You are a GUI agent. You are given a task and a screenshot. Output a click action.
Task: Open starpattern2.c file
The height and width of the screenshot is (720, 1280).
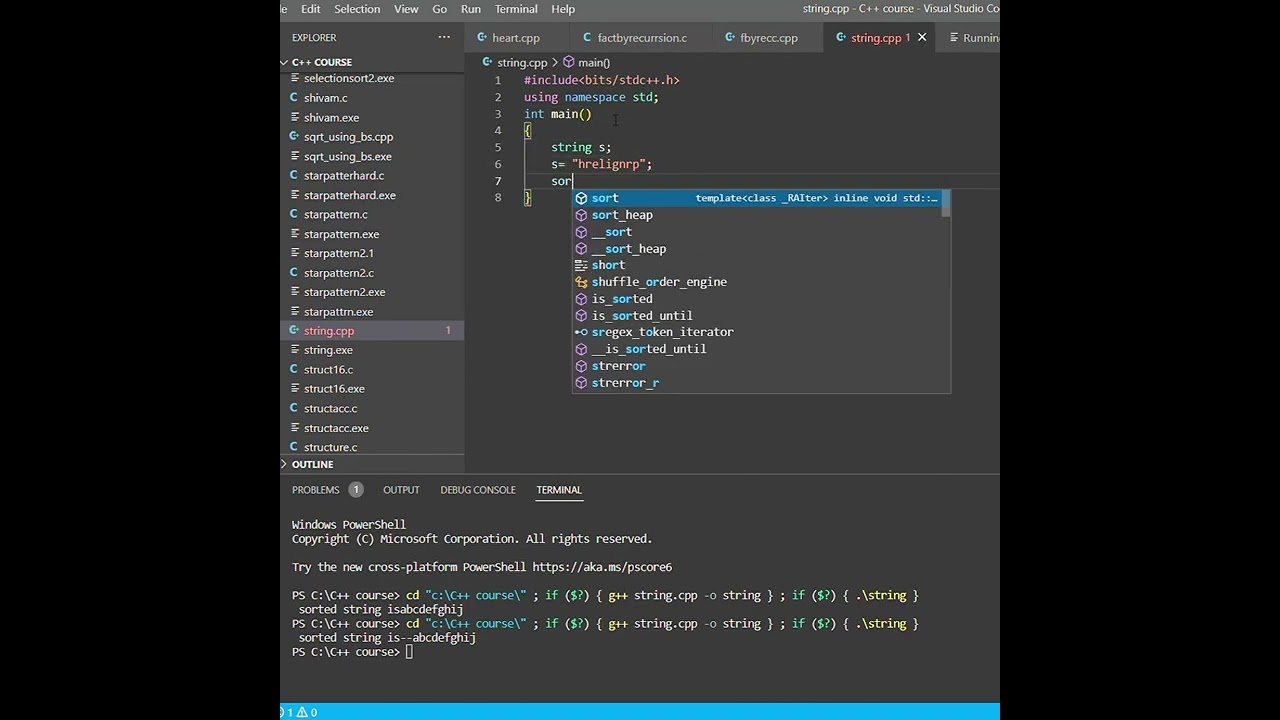[x=339, y=273]
